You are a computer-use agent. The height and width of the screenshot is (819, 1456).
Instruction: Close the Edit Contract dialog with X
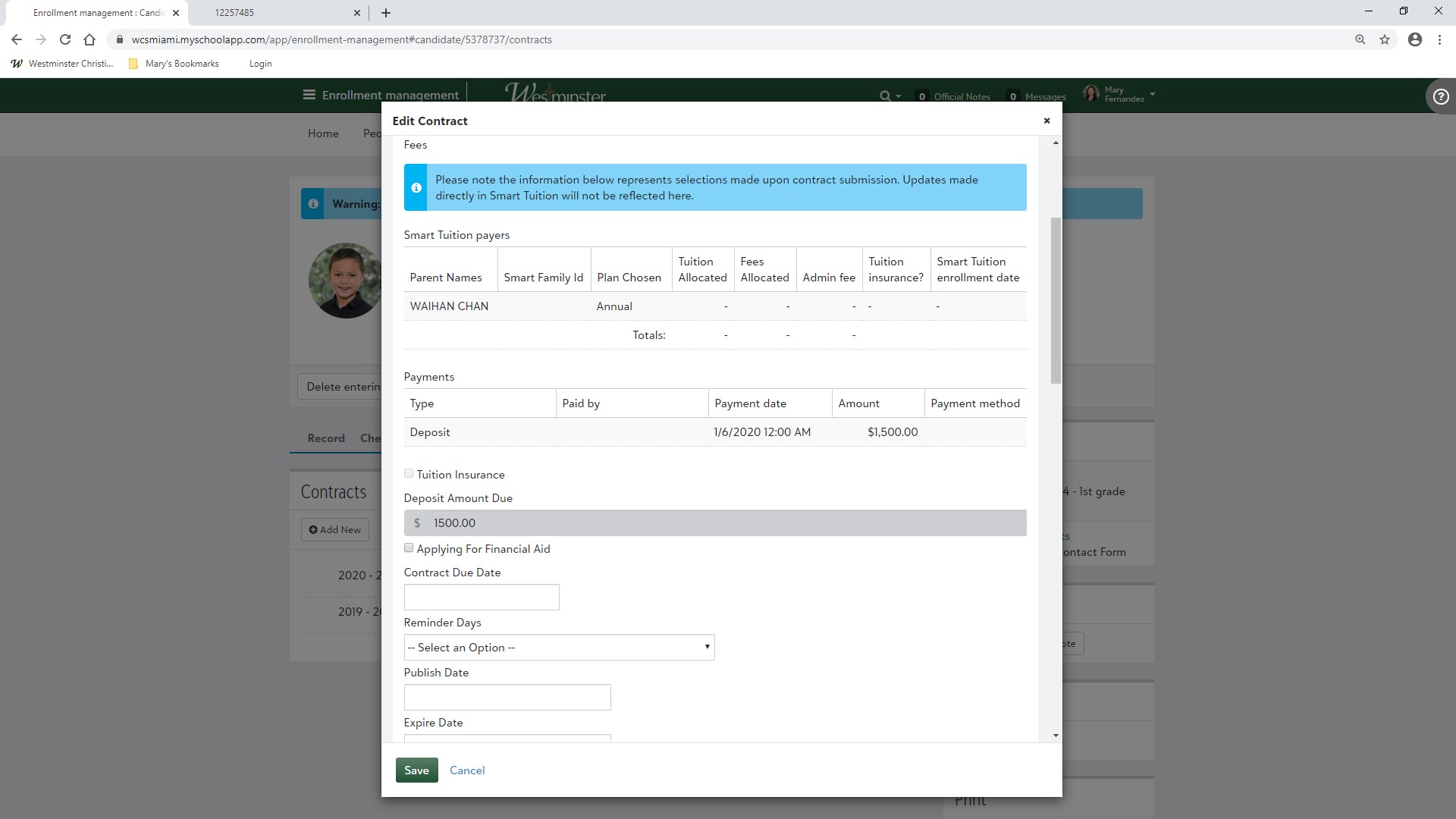coord(1046,121)
